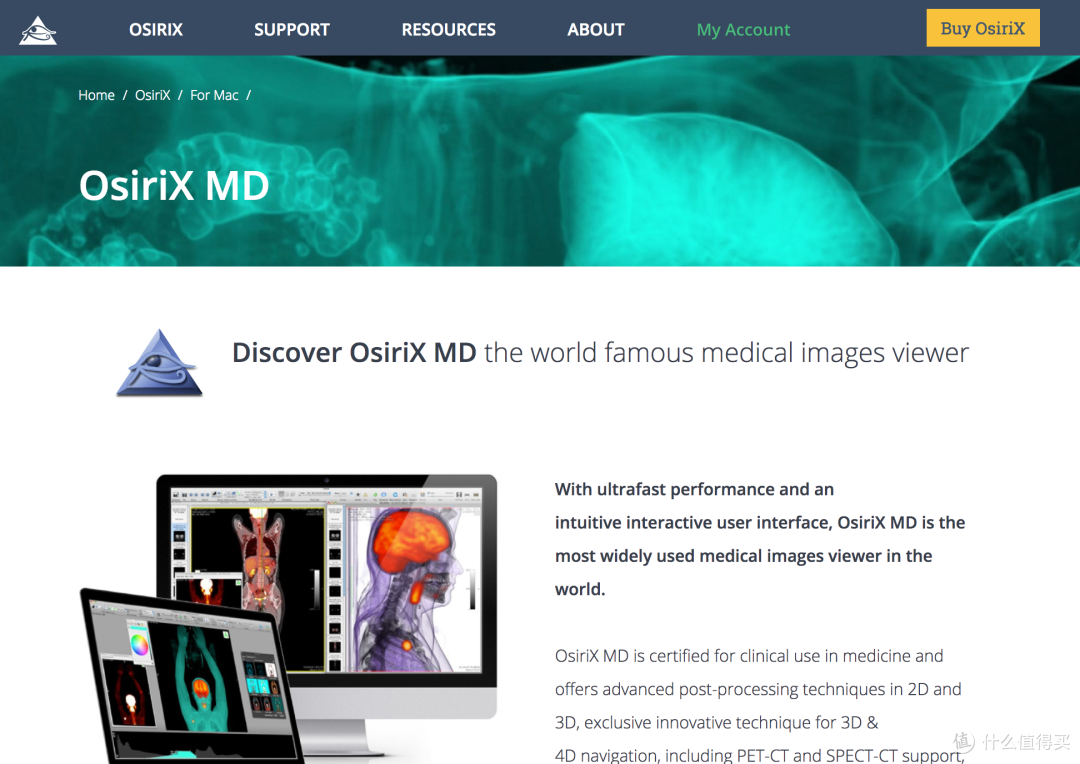
Task: Click the bold 'With ultrafast performance' paragraph
Action: tap(760, 539)
